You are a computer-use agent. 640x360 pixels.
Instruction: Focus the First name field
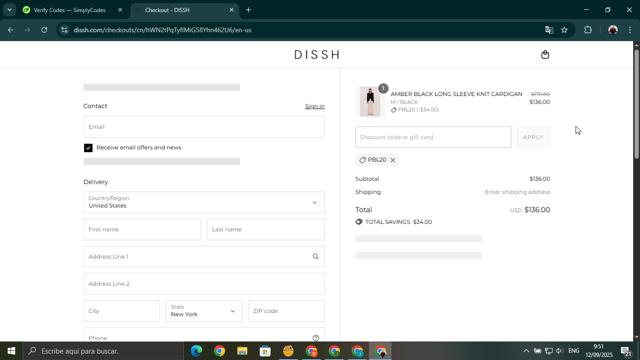coord(142,229)
